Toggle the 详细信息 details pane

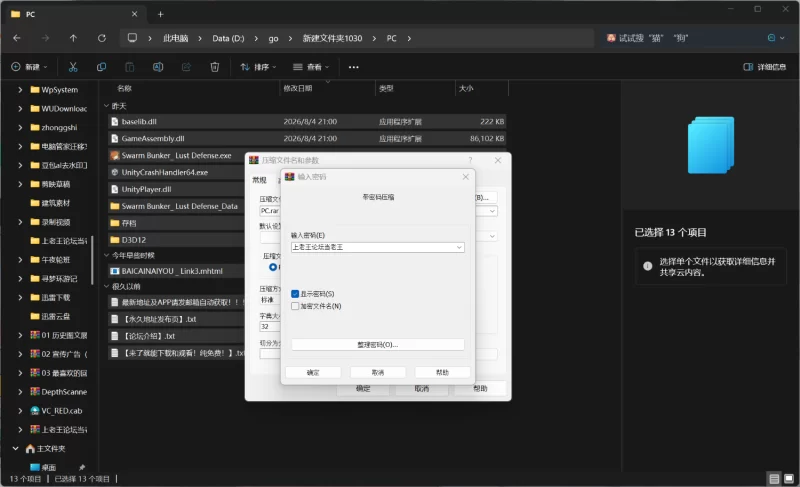(x=764, y=67)
